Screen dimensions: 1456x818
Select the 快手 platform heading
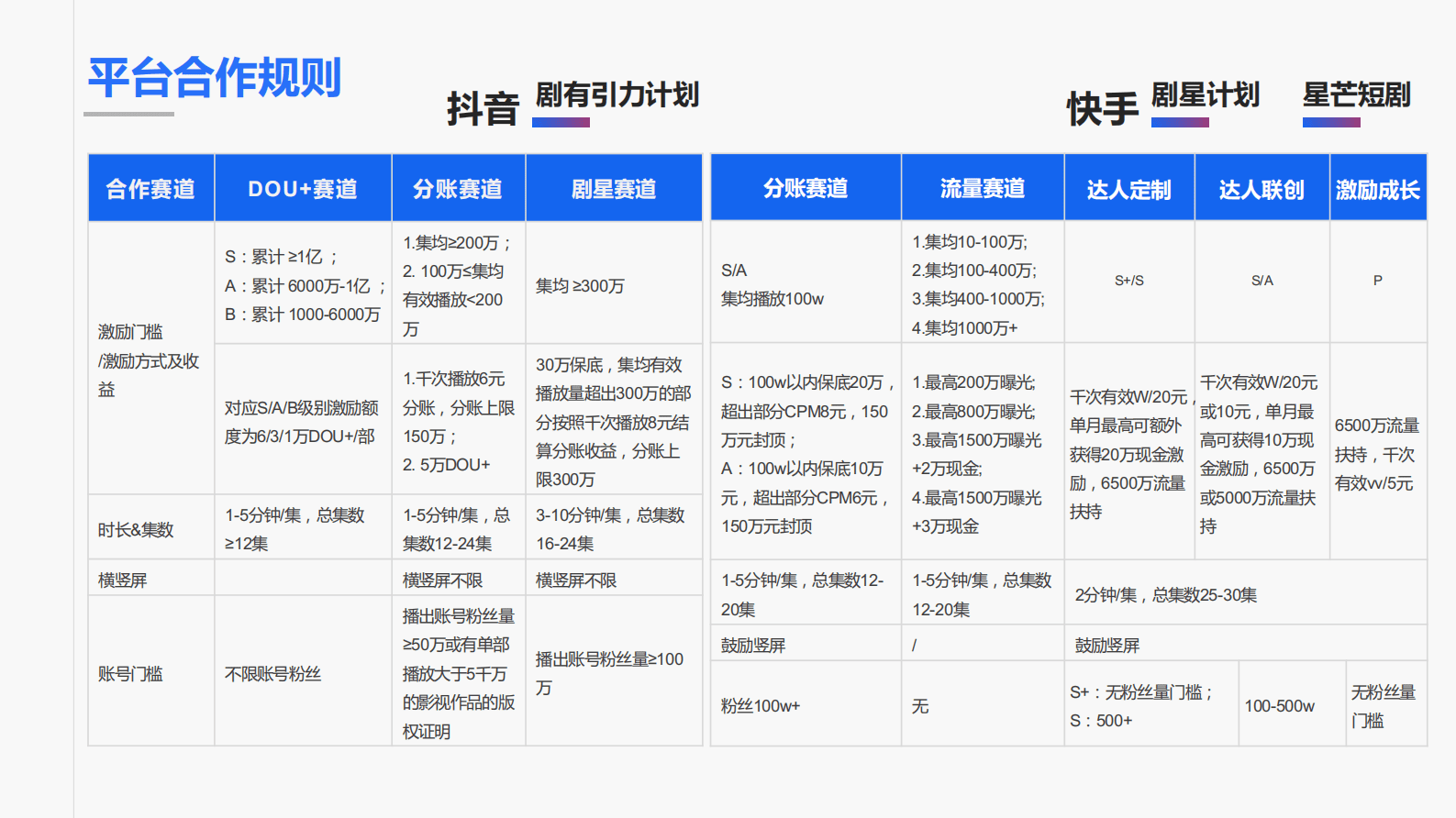coord(1102,108)
